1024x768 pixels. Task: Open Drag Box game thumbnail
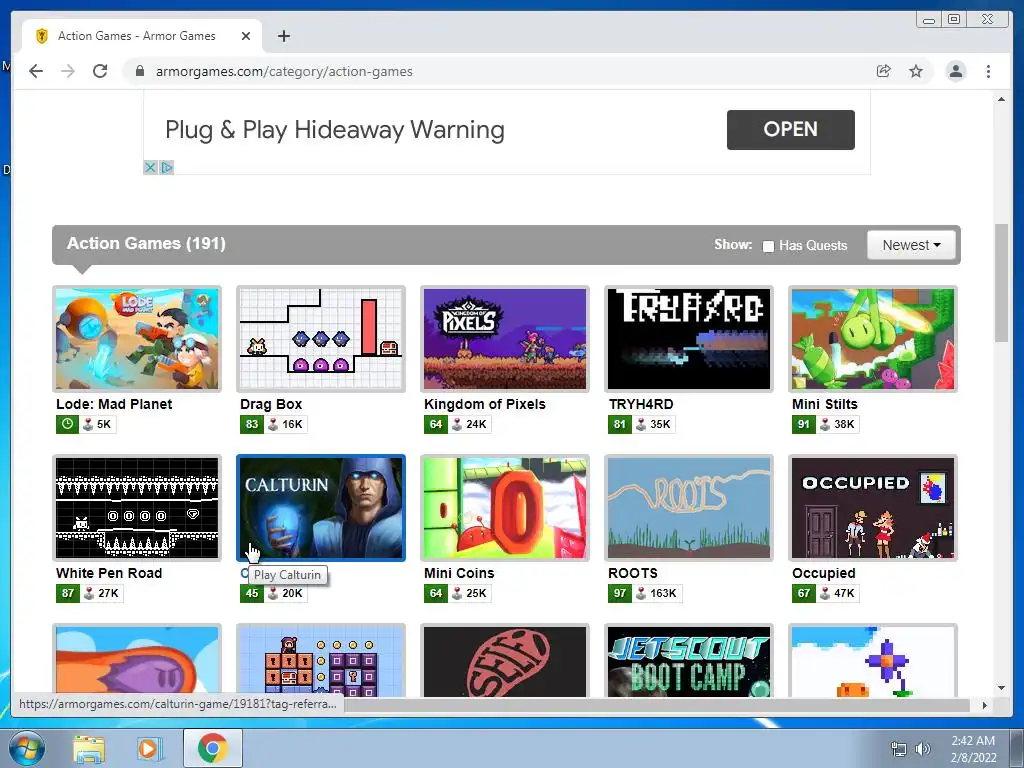coord(321,339)
